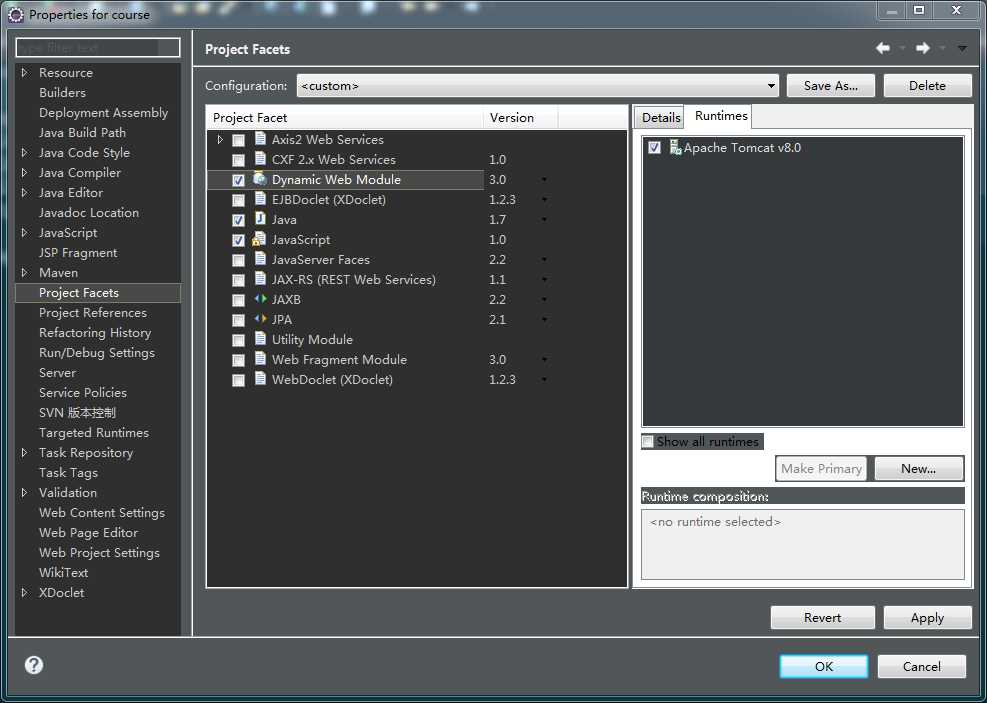Click the CXF 2.x Web Services icon

pyautogui.click(x=260, y=159)
